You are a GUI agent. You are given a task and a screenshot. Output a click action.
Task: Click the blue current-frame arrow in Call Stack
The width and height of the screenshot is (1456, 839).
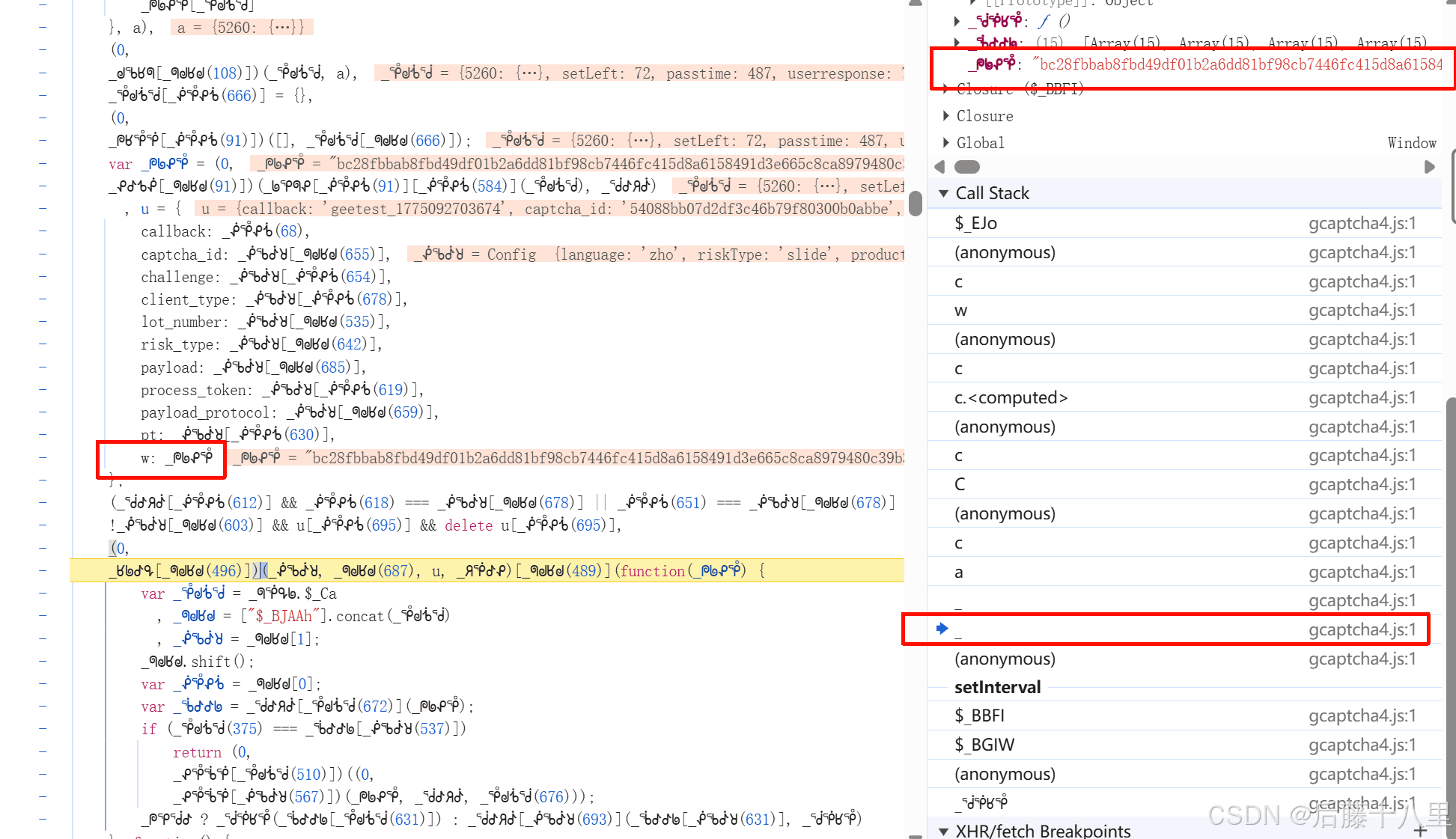pyautogui.click(x=942, y=629)
